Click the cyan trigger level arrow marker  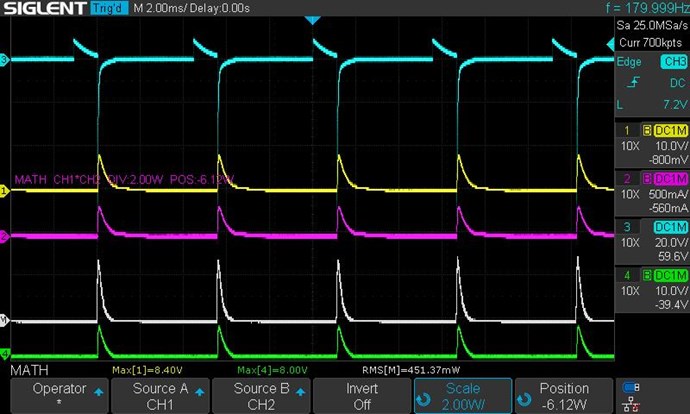point(610,44)
